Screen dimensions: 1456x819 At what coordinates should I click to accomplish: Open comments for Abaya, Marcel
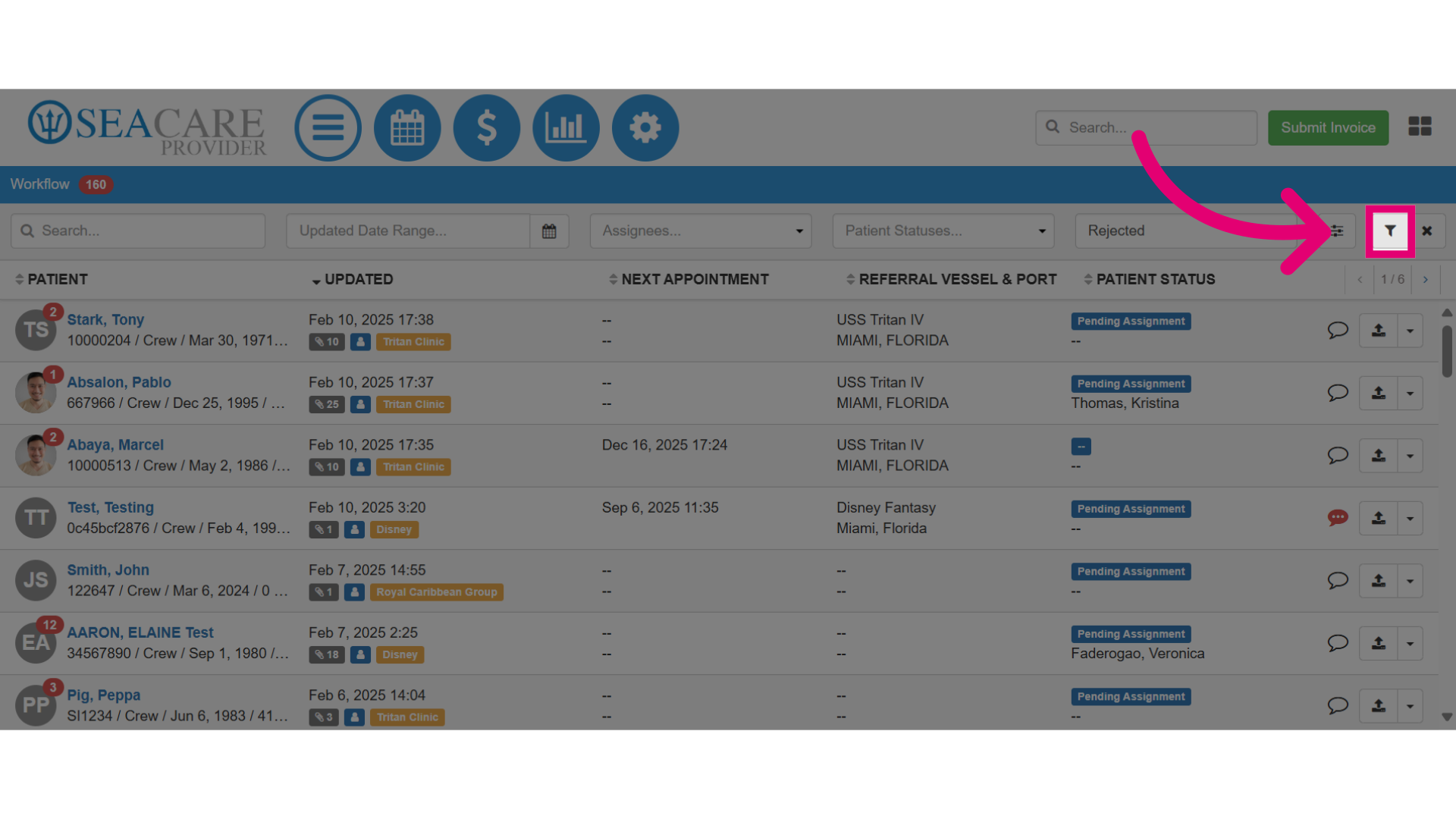1338,455
